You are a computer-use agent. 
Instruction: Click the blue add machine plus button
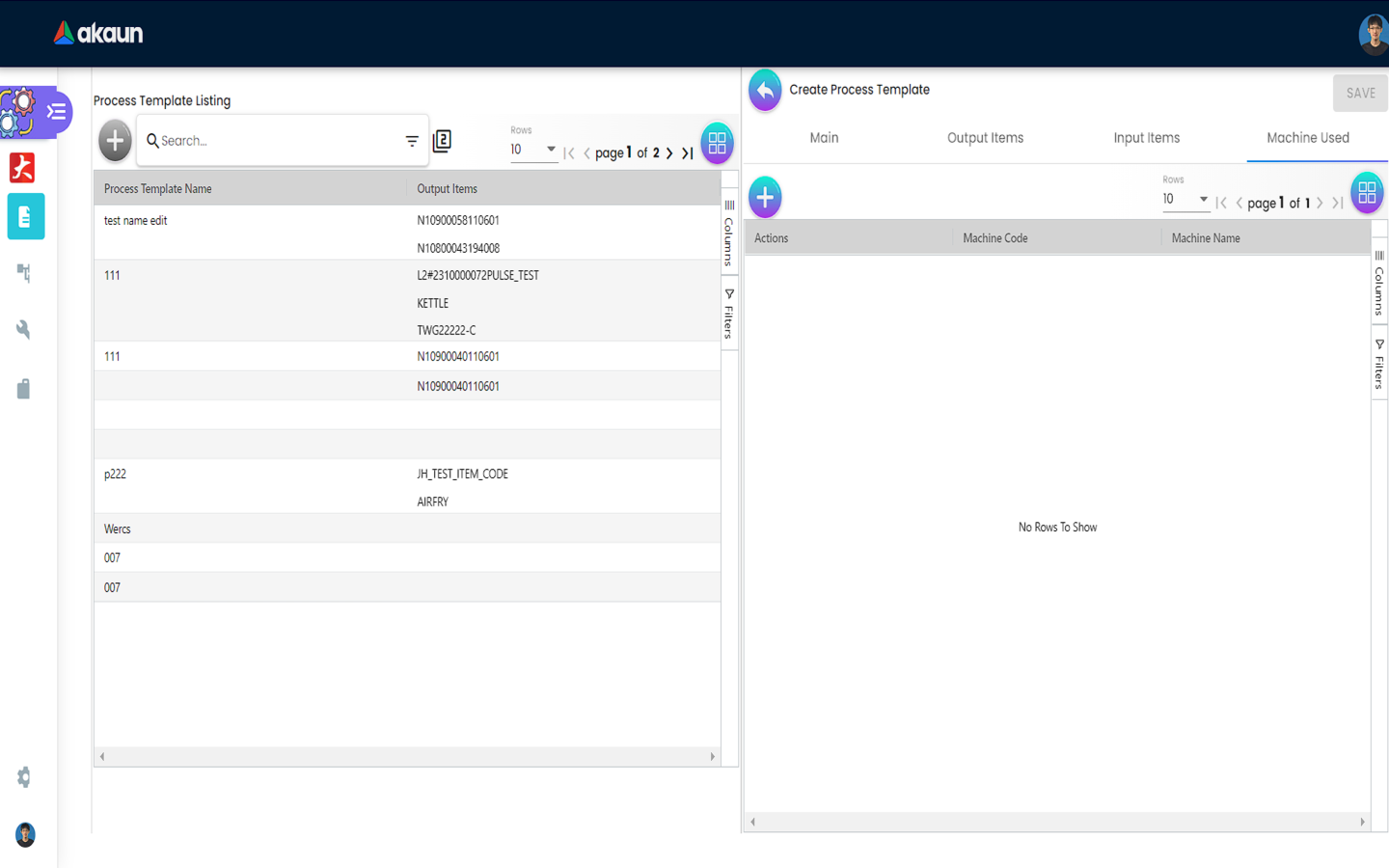point(765,198)
